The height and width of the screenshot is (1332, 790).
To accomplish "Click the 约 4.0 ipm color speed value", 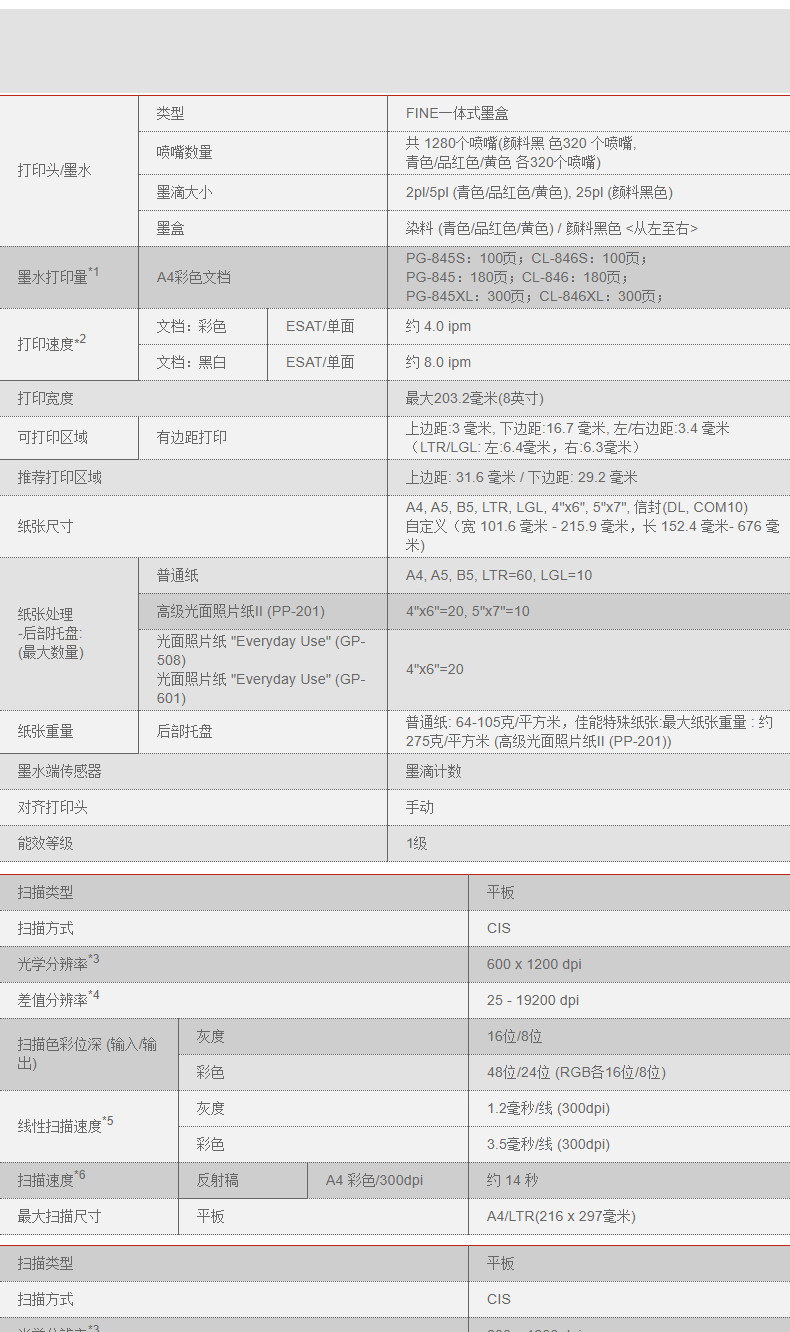I will click(438, 326).
